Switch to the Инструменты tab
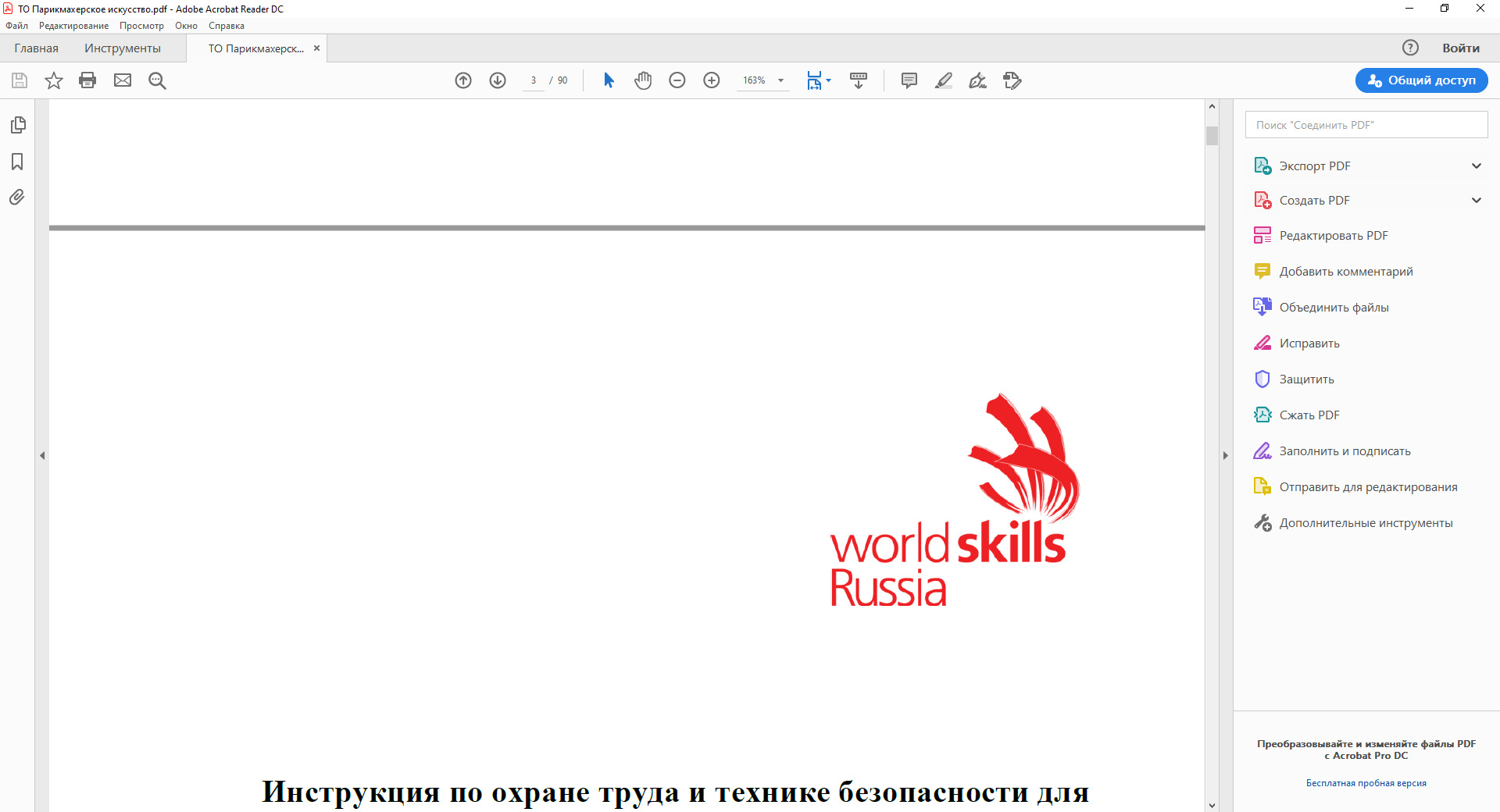 (123, 48)
